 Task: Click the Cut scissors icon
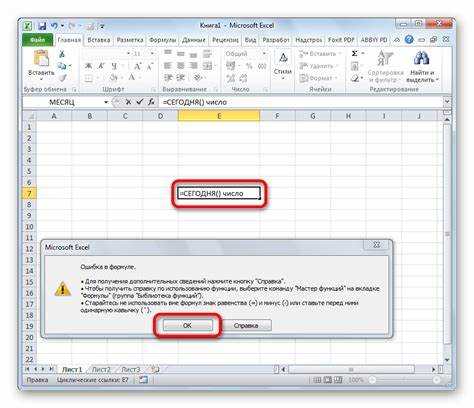pyautogui.click(x=62, y=54)
